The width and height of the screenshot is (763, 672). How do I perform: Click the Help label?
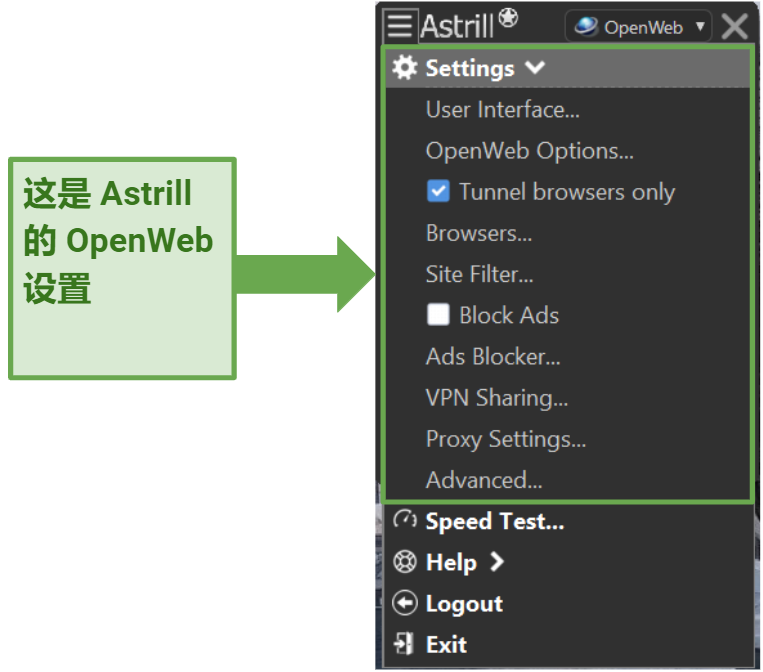[x=451, y=563]
